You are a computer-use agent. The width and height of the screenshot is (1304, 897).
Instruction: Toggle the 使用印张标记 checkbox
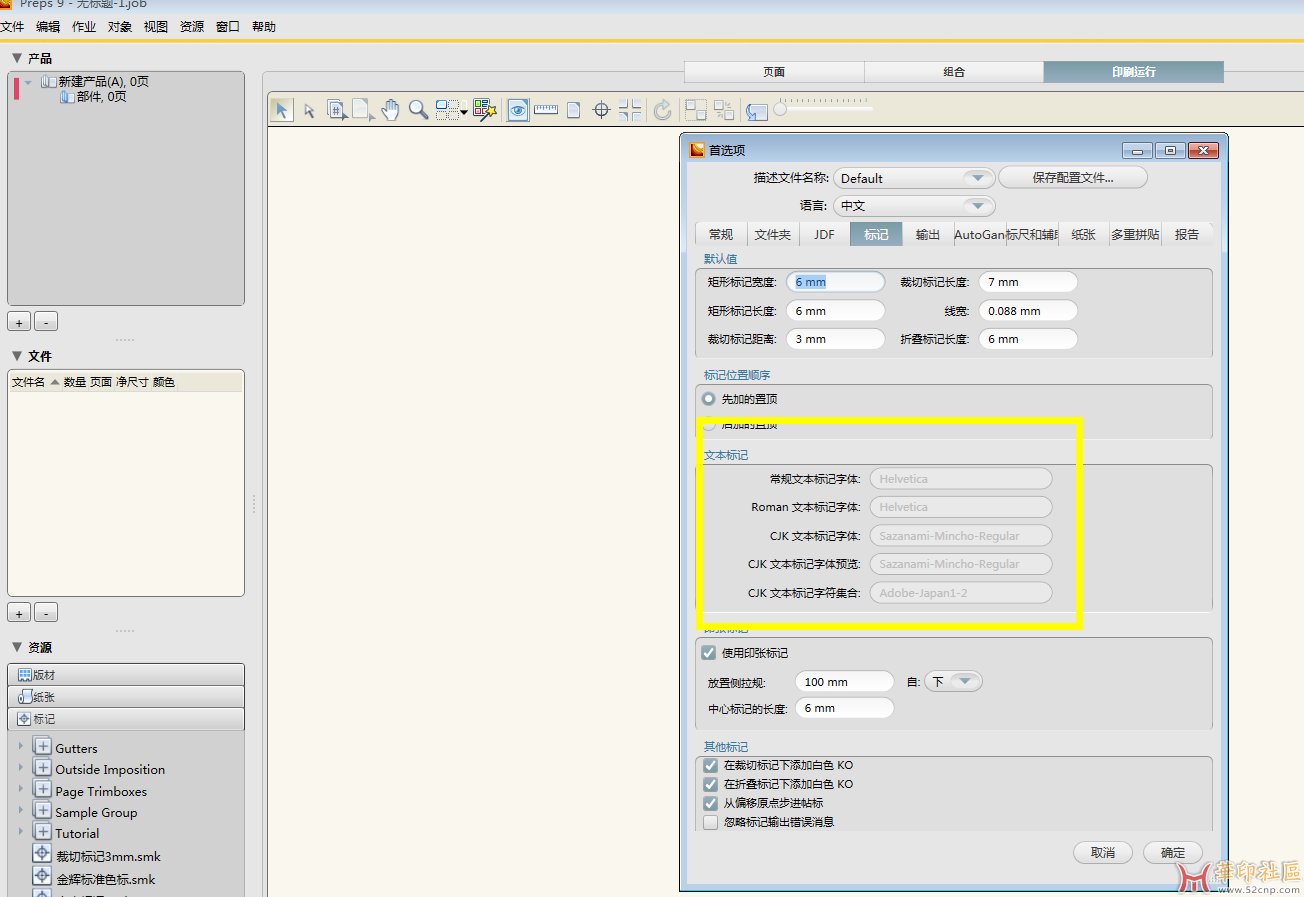[709, 653]
